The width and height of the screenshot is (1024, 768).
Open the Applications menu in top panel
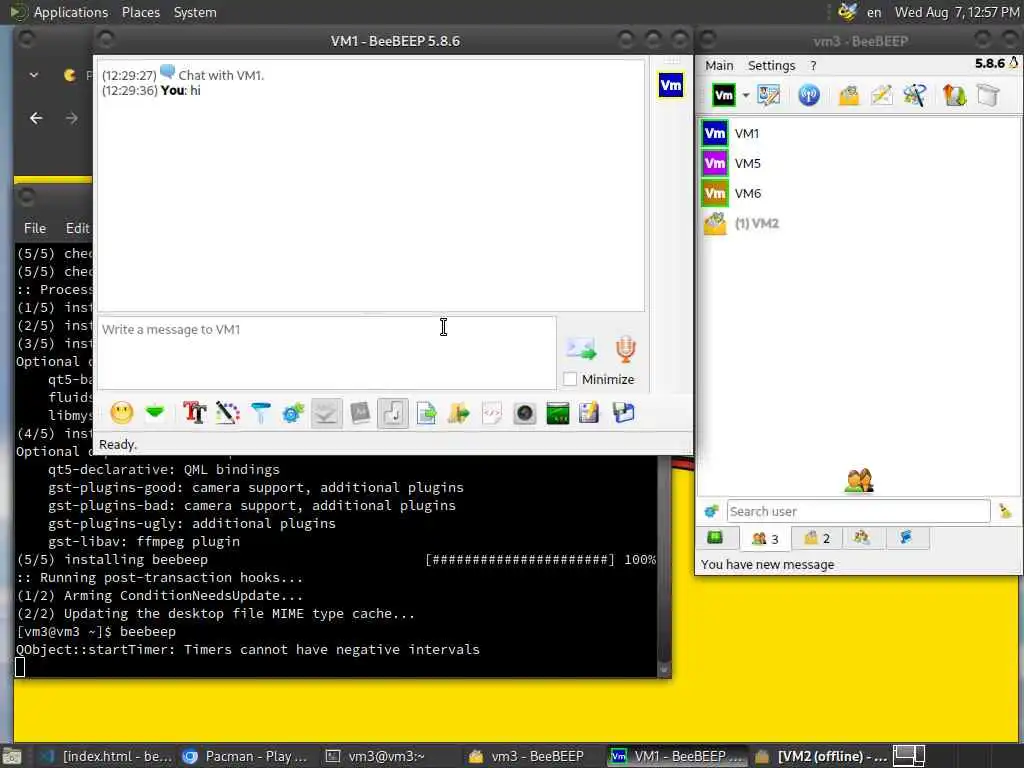click(x=71, y=12)
